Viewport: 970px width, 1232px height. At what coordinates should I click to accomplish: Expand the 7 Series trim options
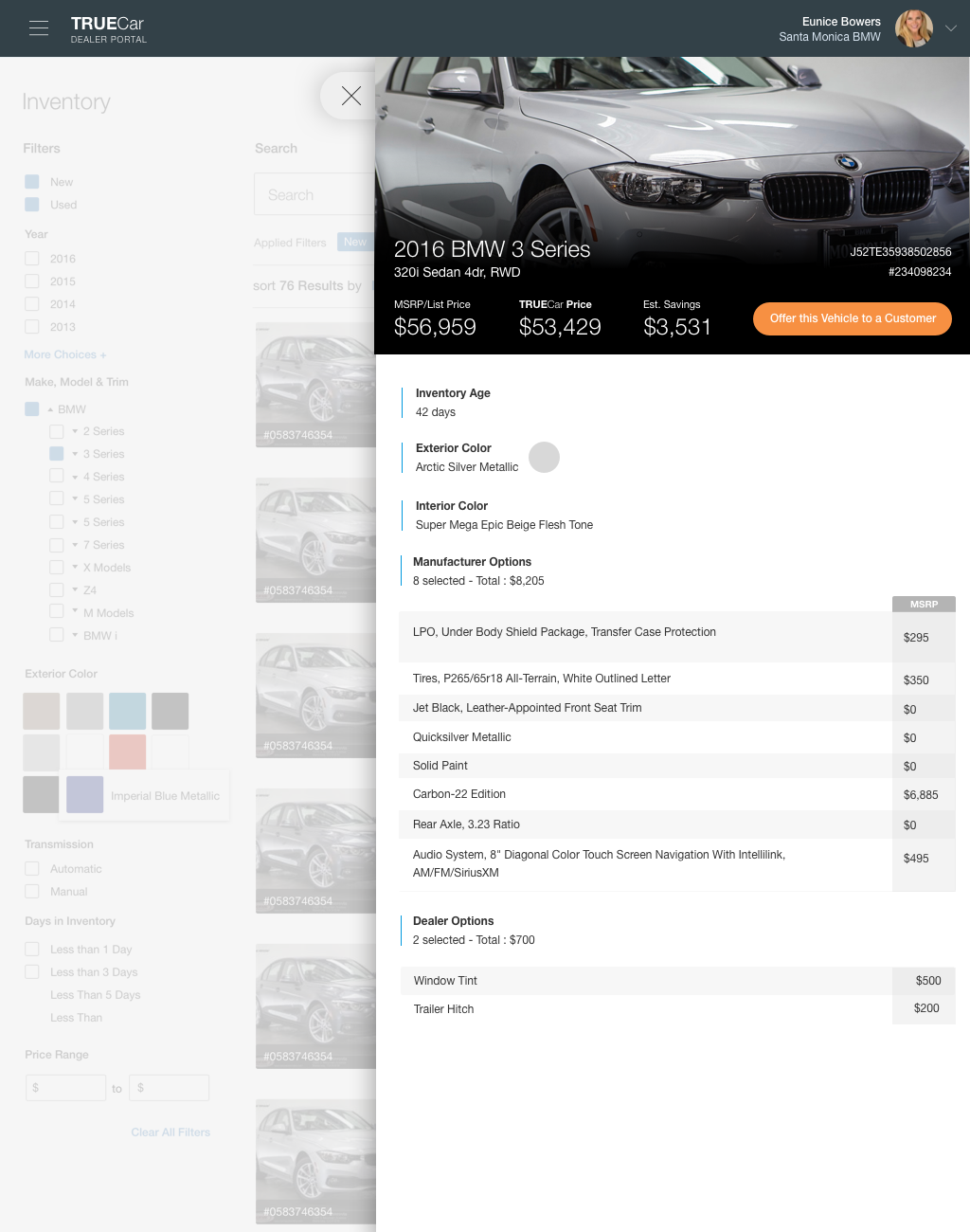pos(73,545)
